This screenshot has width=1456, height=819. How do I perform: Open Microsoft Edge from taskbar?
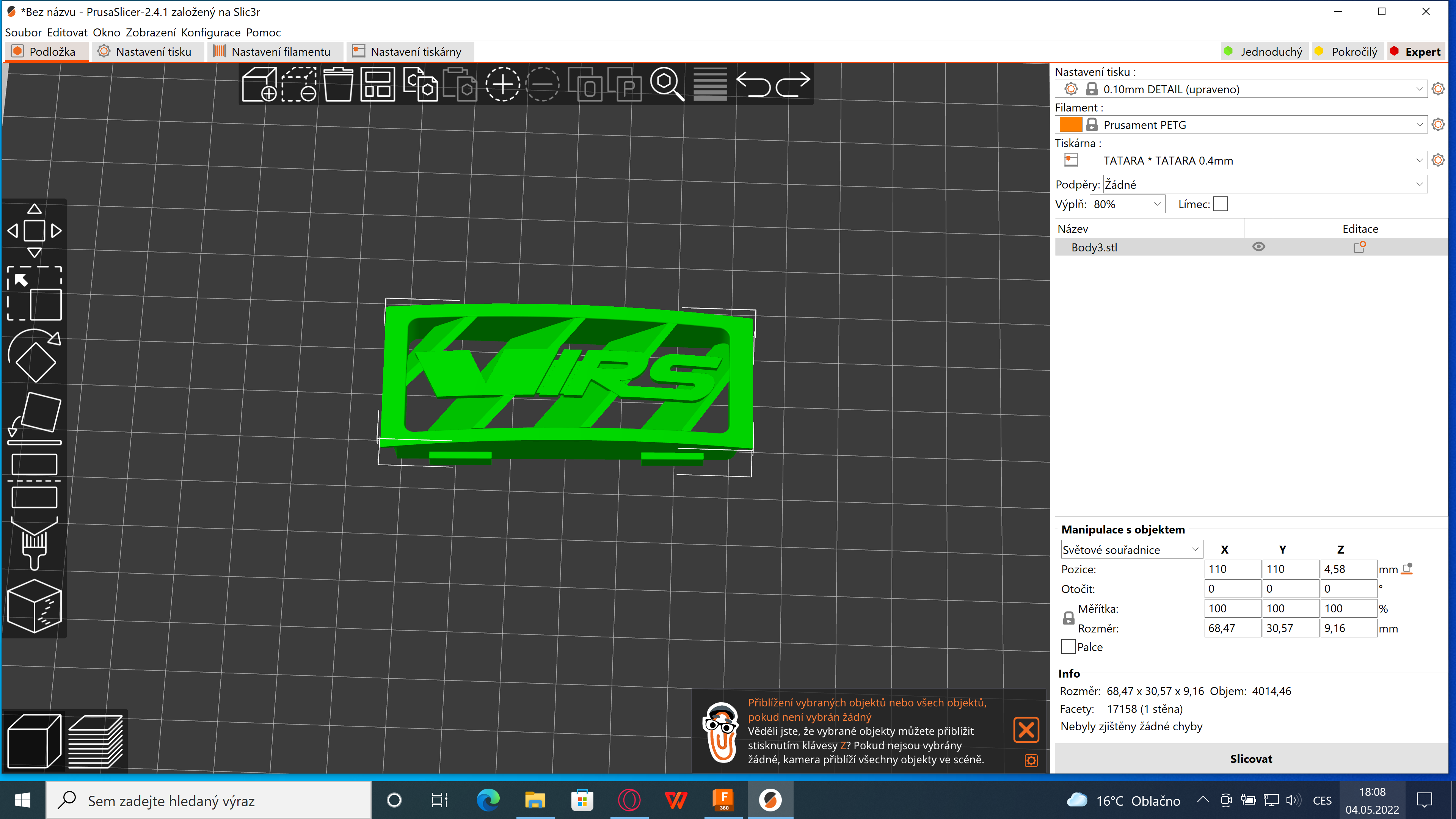[488, 800]
